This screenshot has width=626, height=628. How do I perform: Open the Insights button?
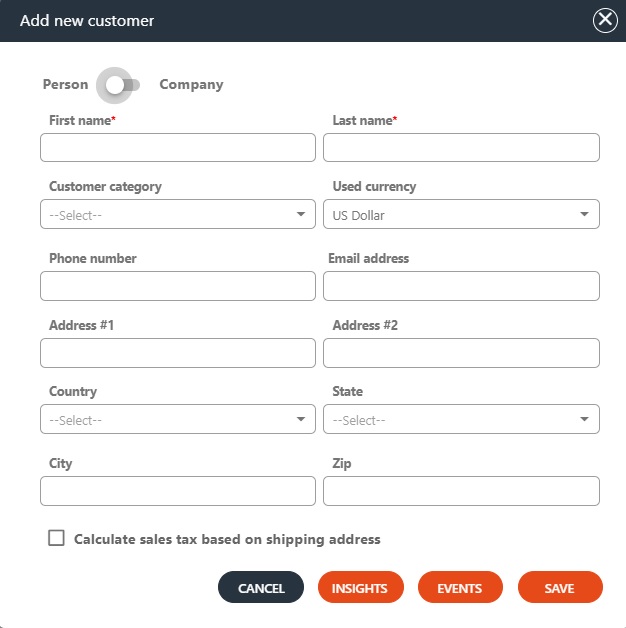coord(360,588)
